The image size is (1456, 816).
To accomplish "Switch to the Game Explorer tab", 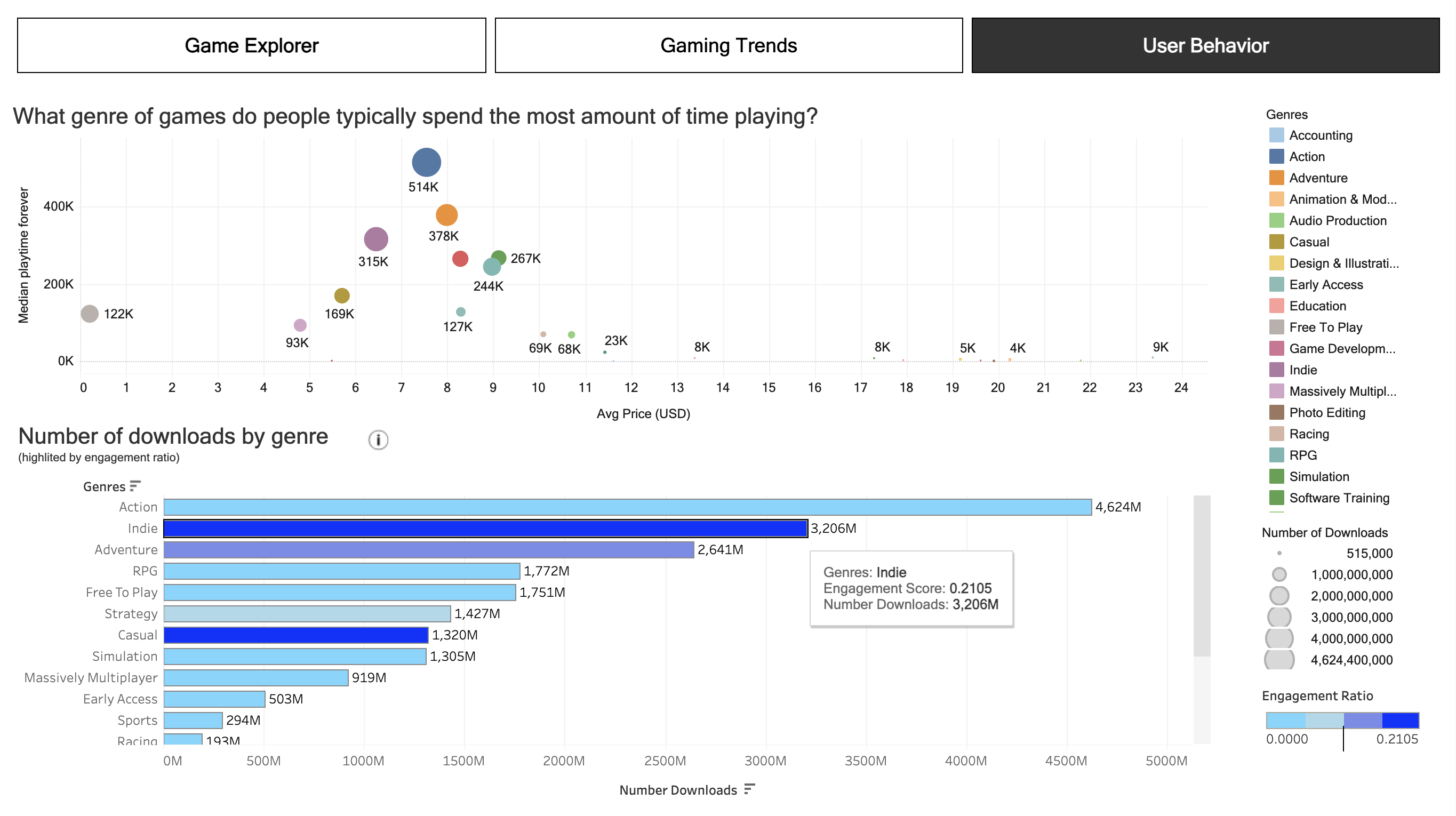I will click(251, 45).
